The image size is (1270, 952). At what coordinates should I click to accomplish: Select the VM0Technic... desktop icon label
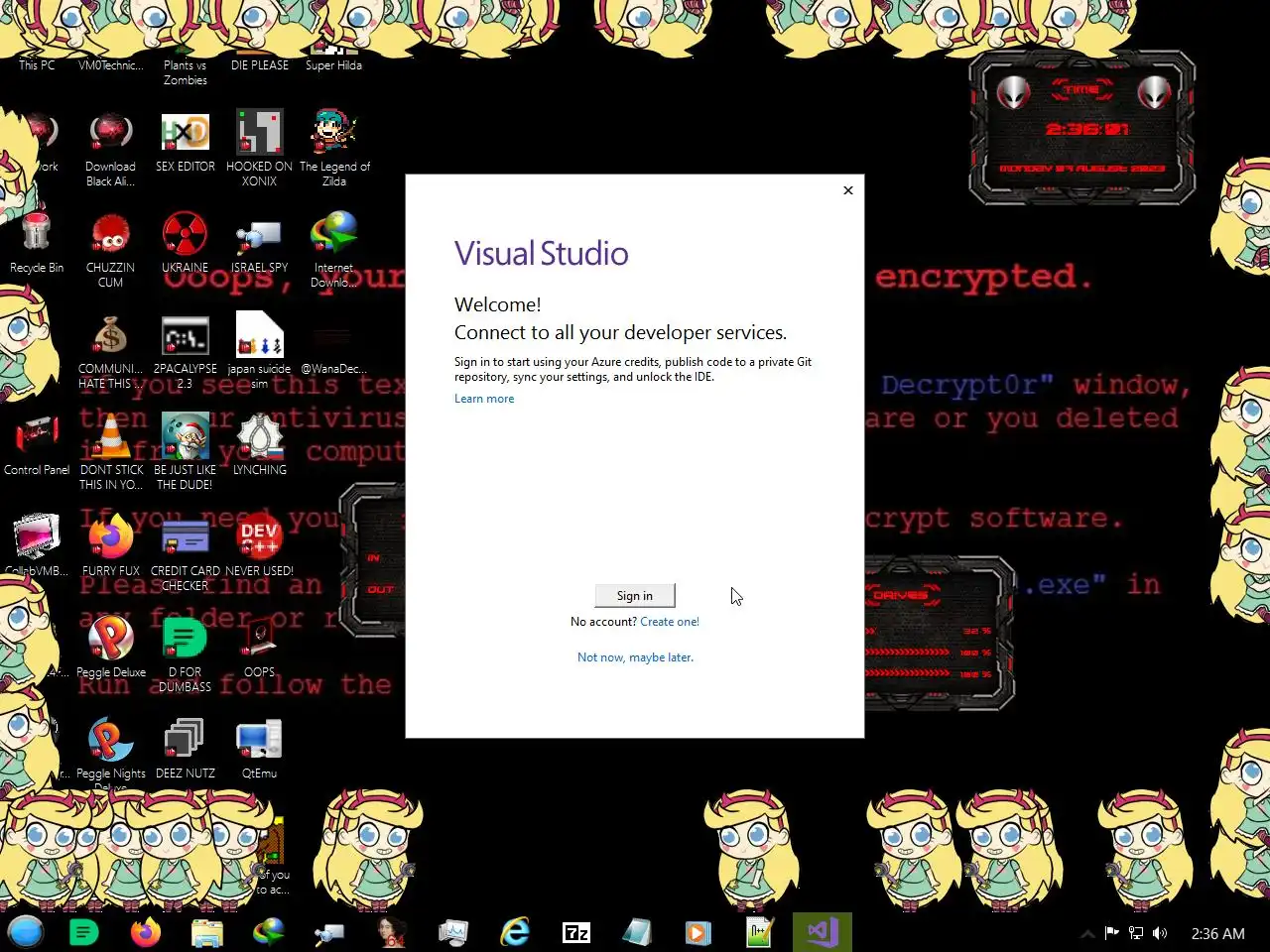[x=110, y=65]
